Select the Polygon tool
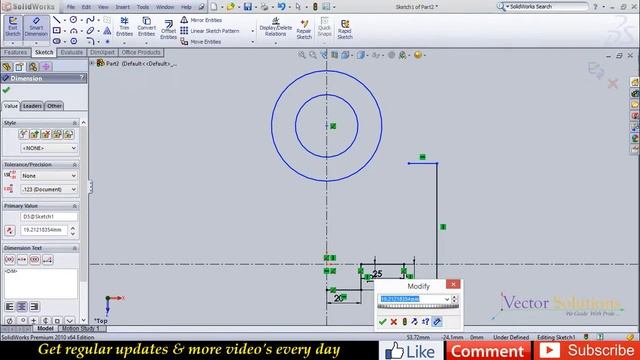The width and height of the screenshot is (640, 360). click(73, 41)
